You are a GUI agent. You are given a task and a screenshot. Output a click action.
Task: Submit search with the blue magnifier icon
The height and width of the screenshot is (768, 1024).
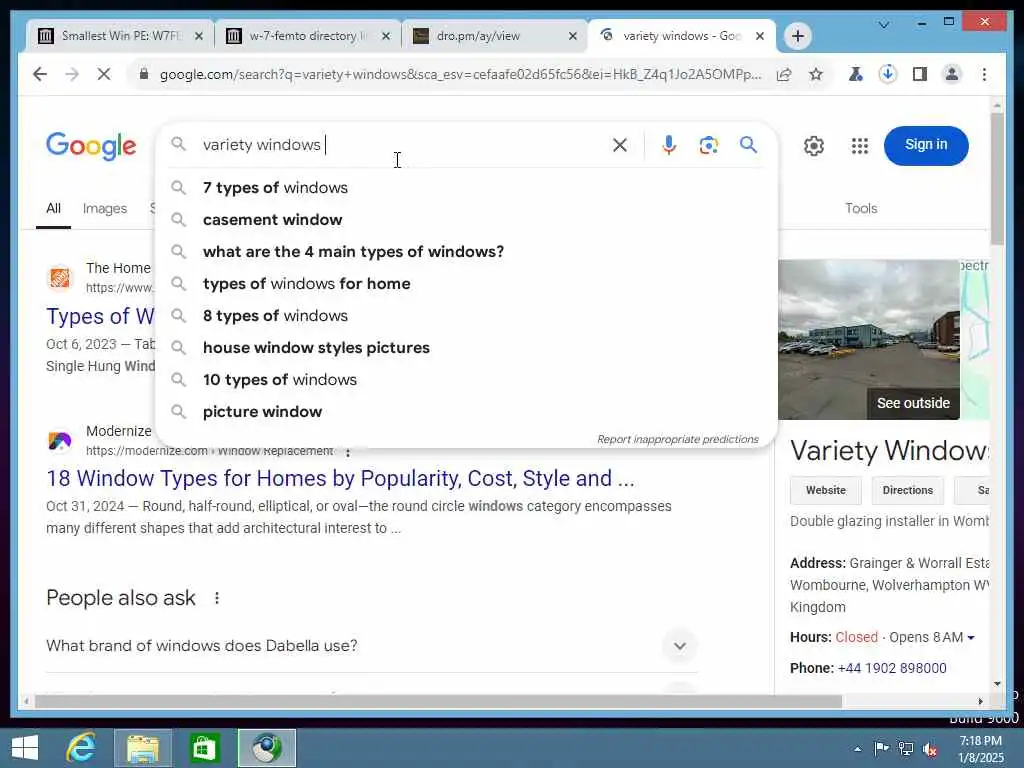pos(748,145)
